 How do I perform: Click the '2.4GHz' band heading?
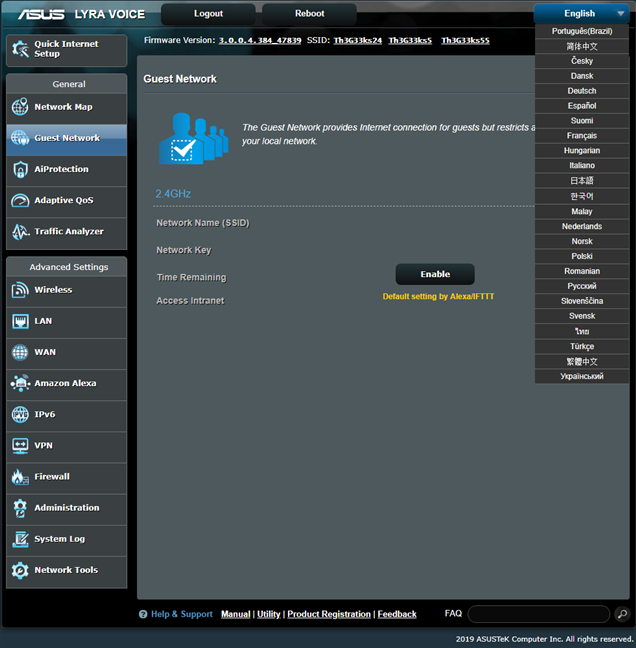pyautogui.click(x=173, y=194)
